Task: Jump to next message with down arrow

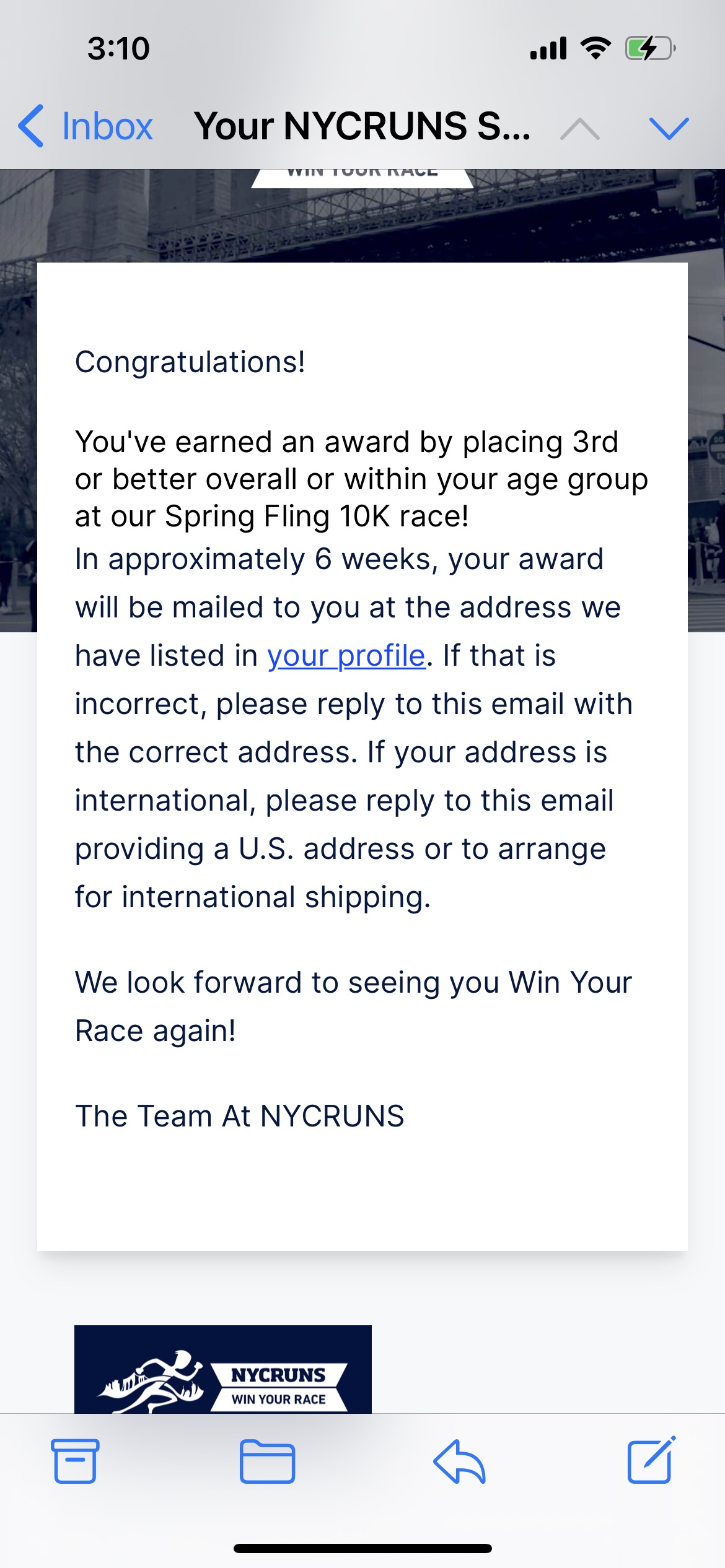Action: pos(669,128)
